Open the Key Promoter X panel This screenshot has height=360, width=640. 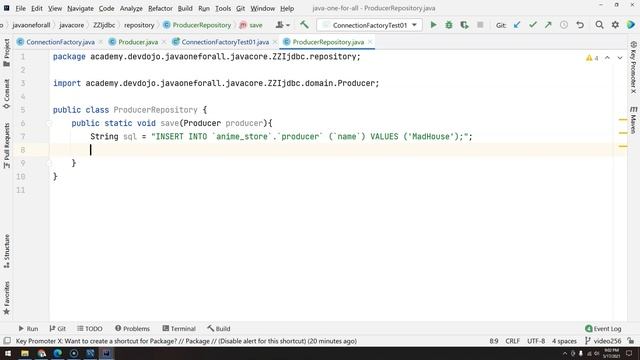[633, 67]
